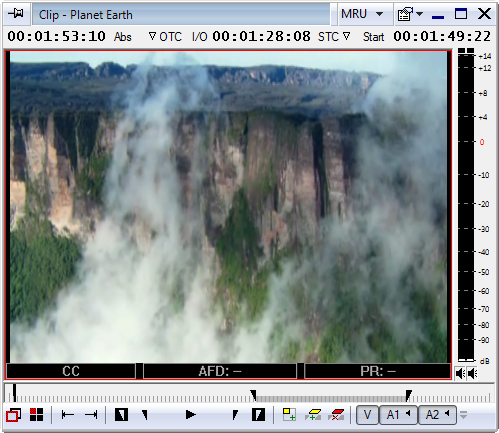Click the Start timecode 00:01:49:22
499x433 pixels.
(x=442, y=36)
